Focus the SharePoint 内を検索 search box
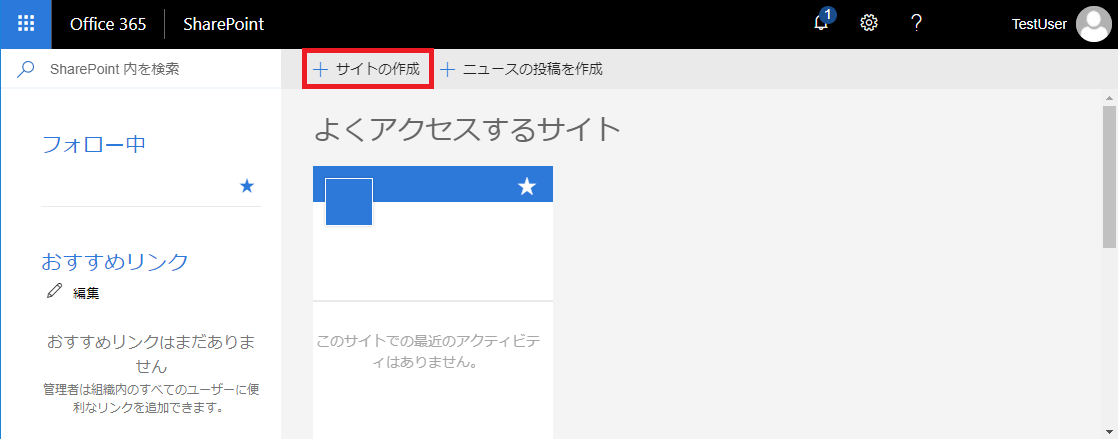The width and height of the screenshot is (1118, 439). (x=140, y=69)
